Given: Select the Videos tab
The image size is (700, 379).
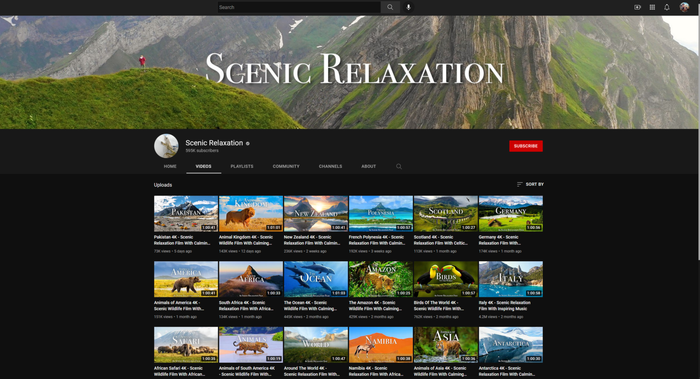Looking at the screenshot, I should (204, 167).
